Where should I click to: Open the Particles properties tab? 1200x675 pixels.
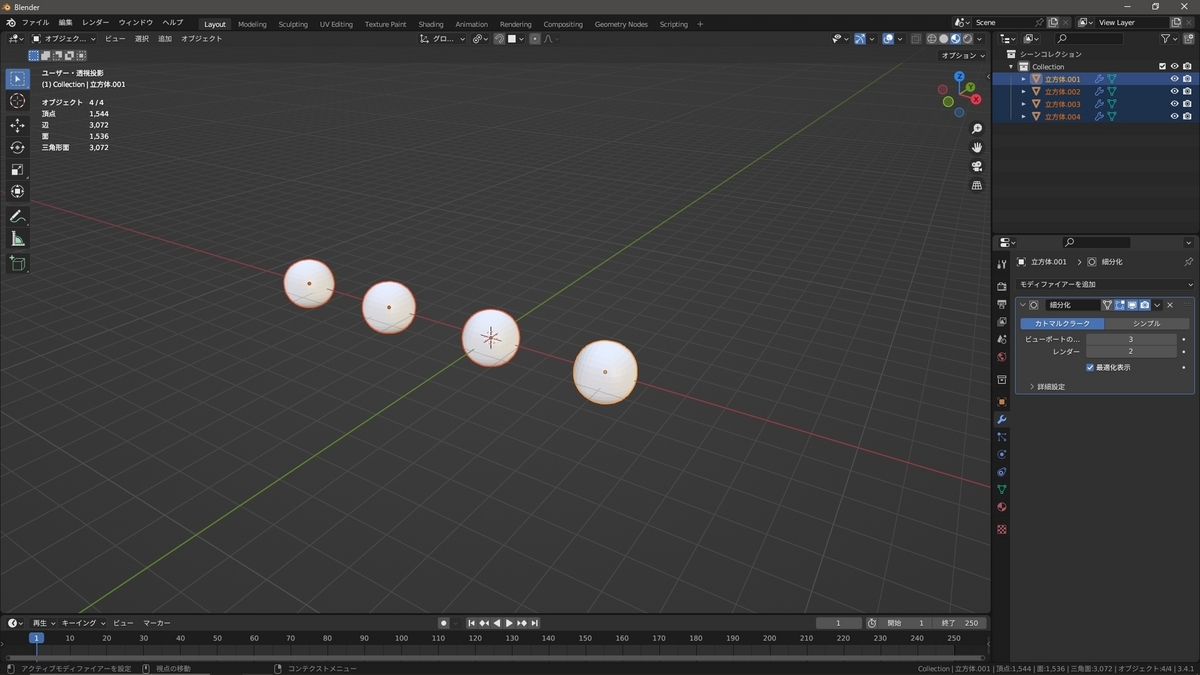(1001, 437)
